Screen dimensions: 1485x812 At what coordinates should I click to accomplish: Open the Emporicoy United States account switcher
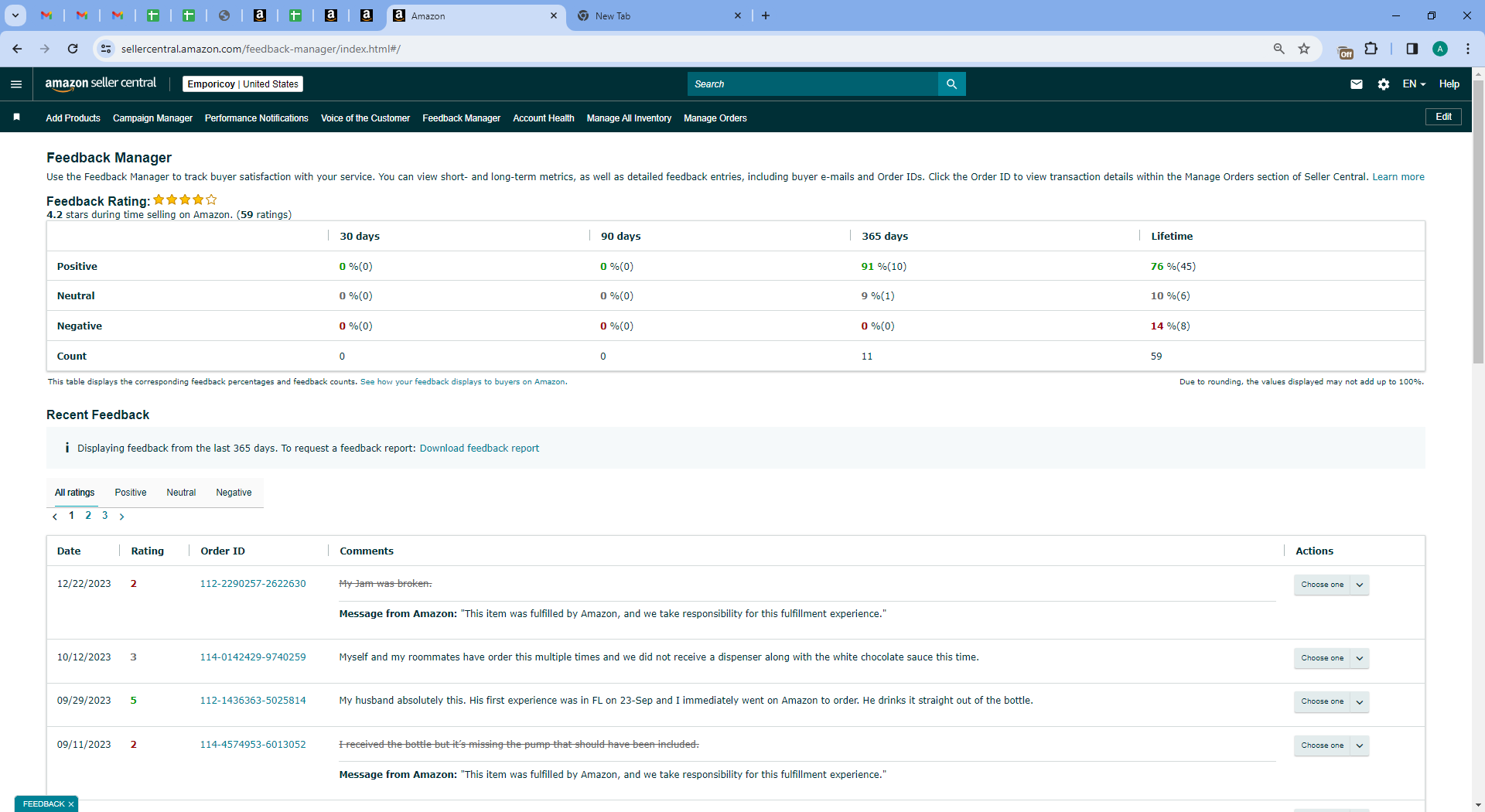pos(243,84)
